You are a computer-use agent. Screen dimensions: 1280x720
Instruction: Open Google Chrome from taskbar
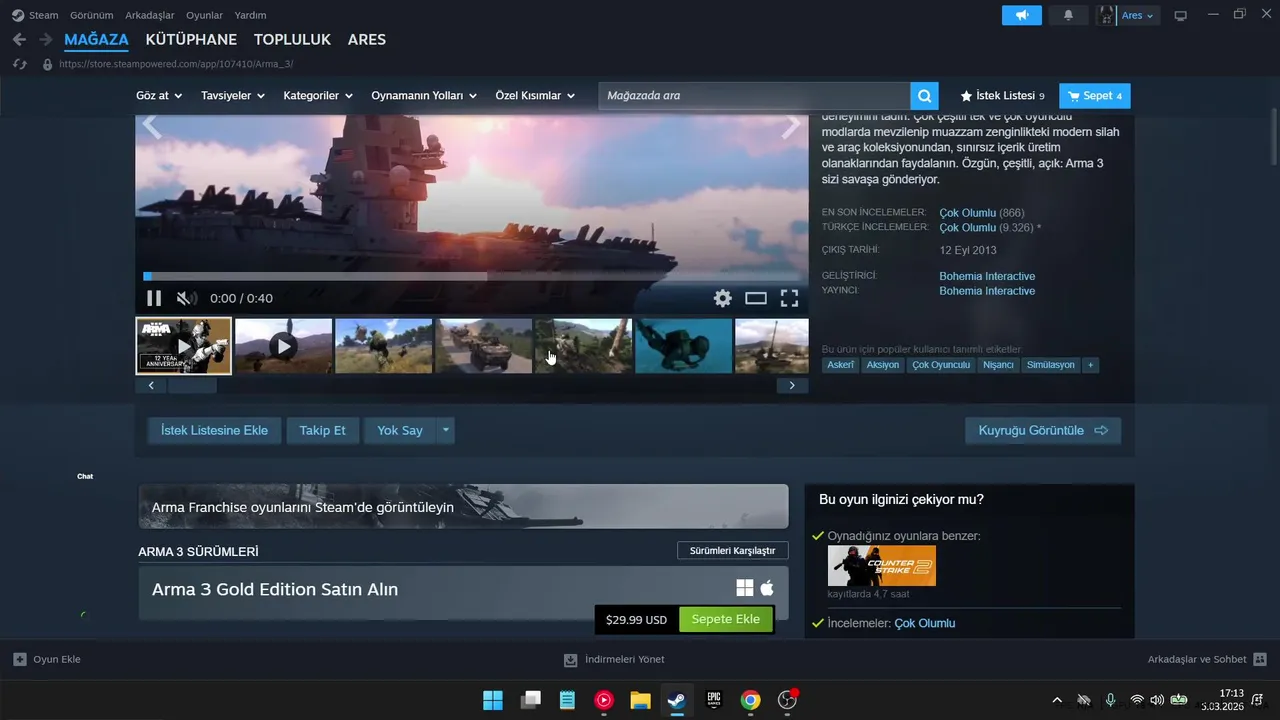click(751, 700)
